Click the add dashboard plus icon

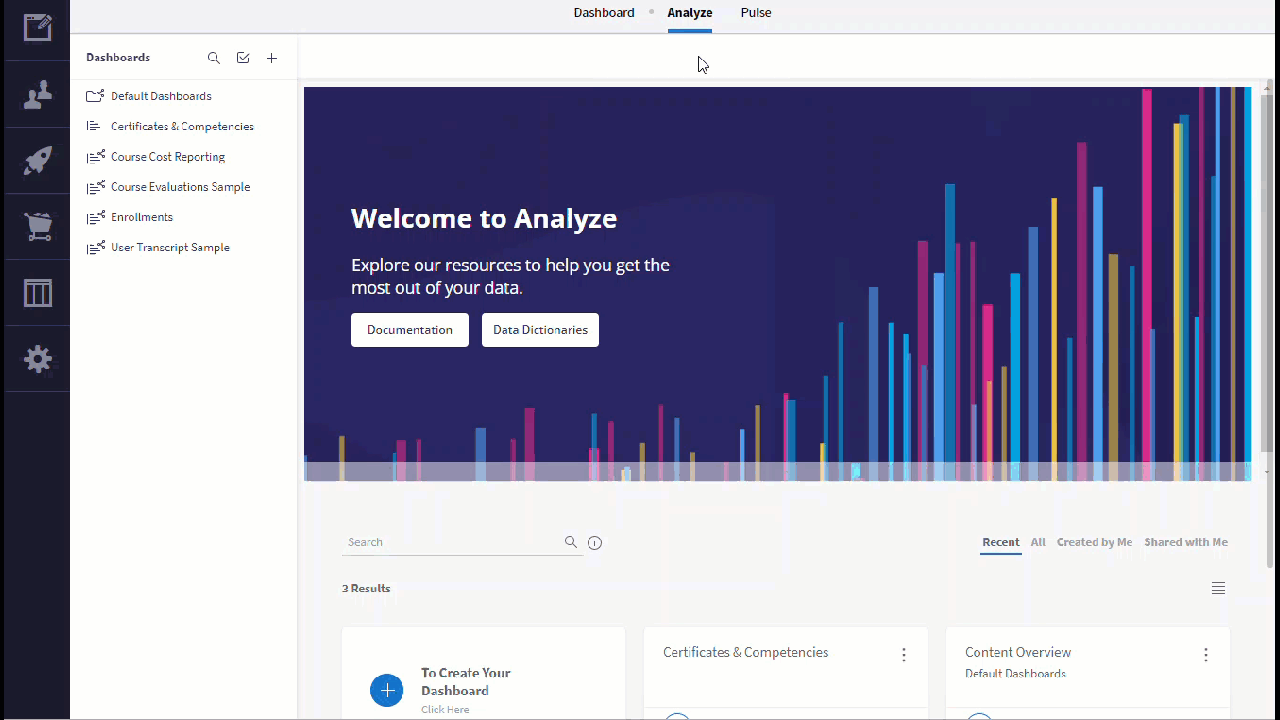click(272, 58)
